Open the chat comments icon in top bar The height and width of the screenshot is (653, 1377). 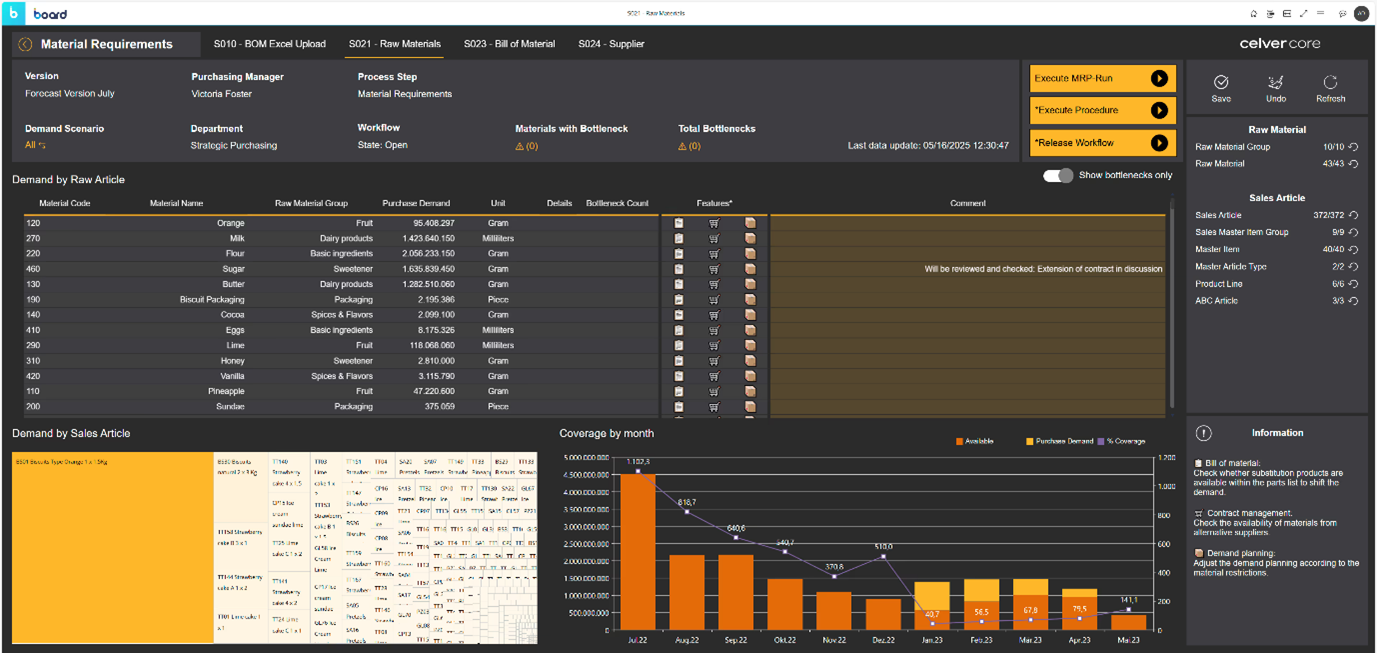pyautogui.click(x=1342, y=14)
